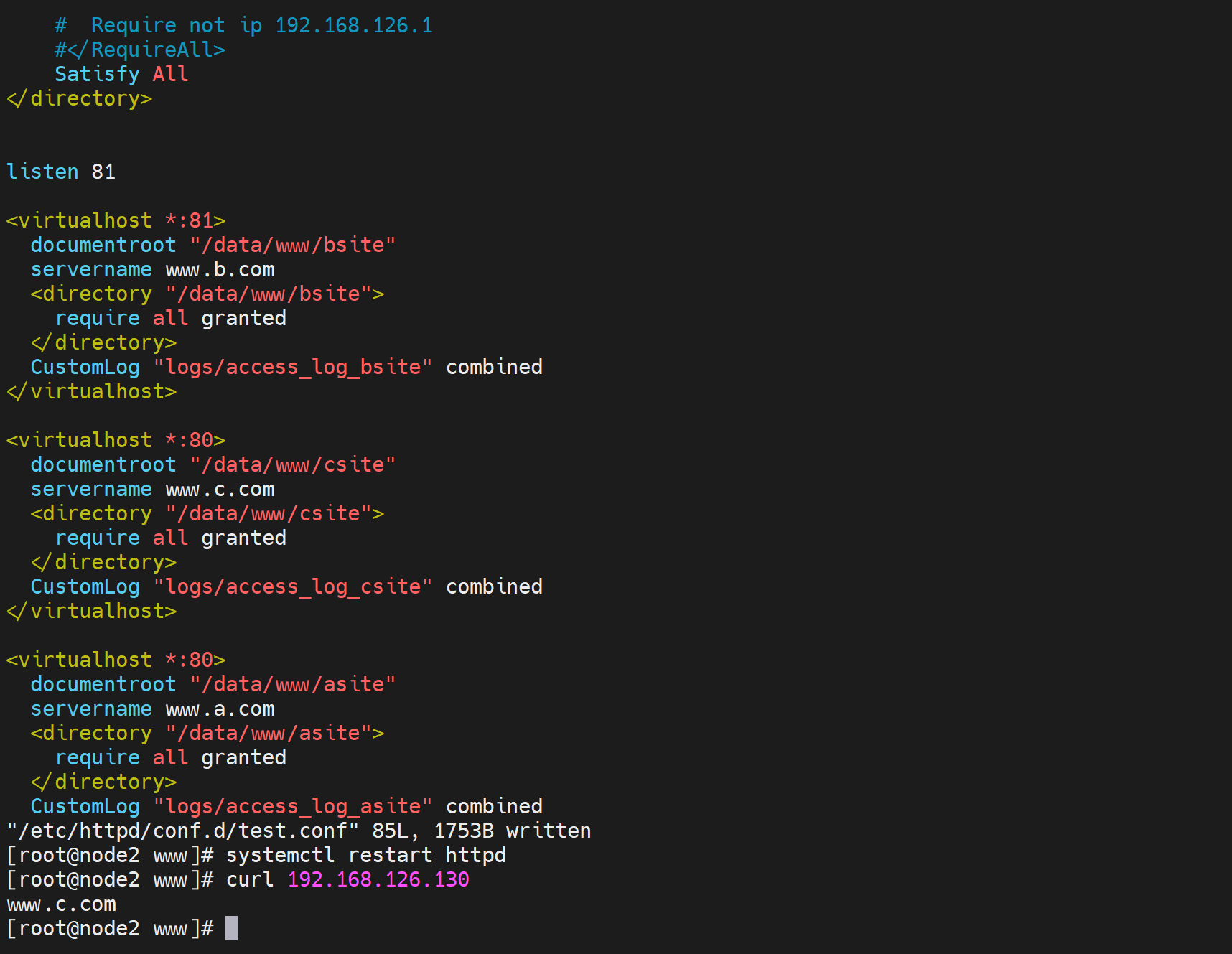Click the access_log_bsite CustomLog path

292,367
